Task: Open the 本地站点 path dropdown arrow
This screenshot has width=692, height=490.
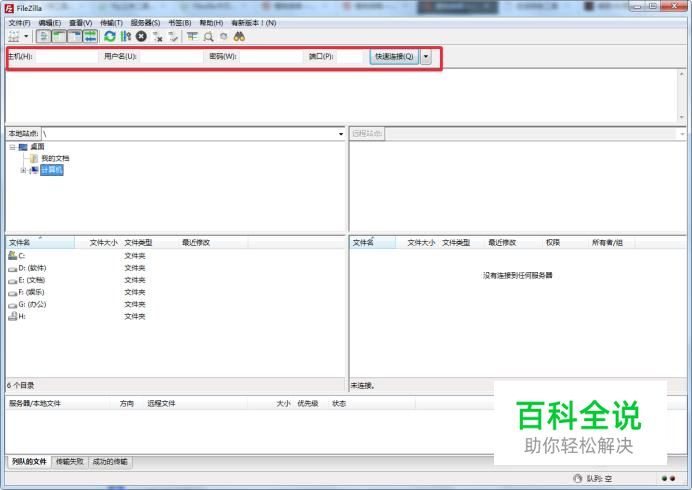Action: (341, 134)
